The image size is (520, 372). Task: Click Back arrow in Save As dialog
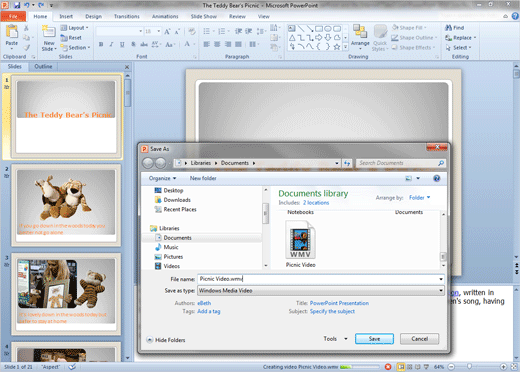148,163
